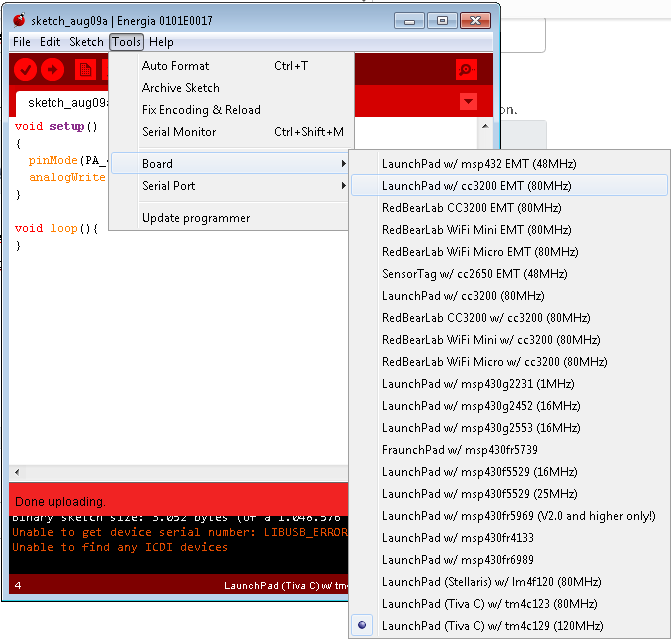Select LaunchPad w/ msp430fr6989
The height and width of the screenshot is (642, 671).
tap(509, 560)
